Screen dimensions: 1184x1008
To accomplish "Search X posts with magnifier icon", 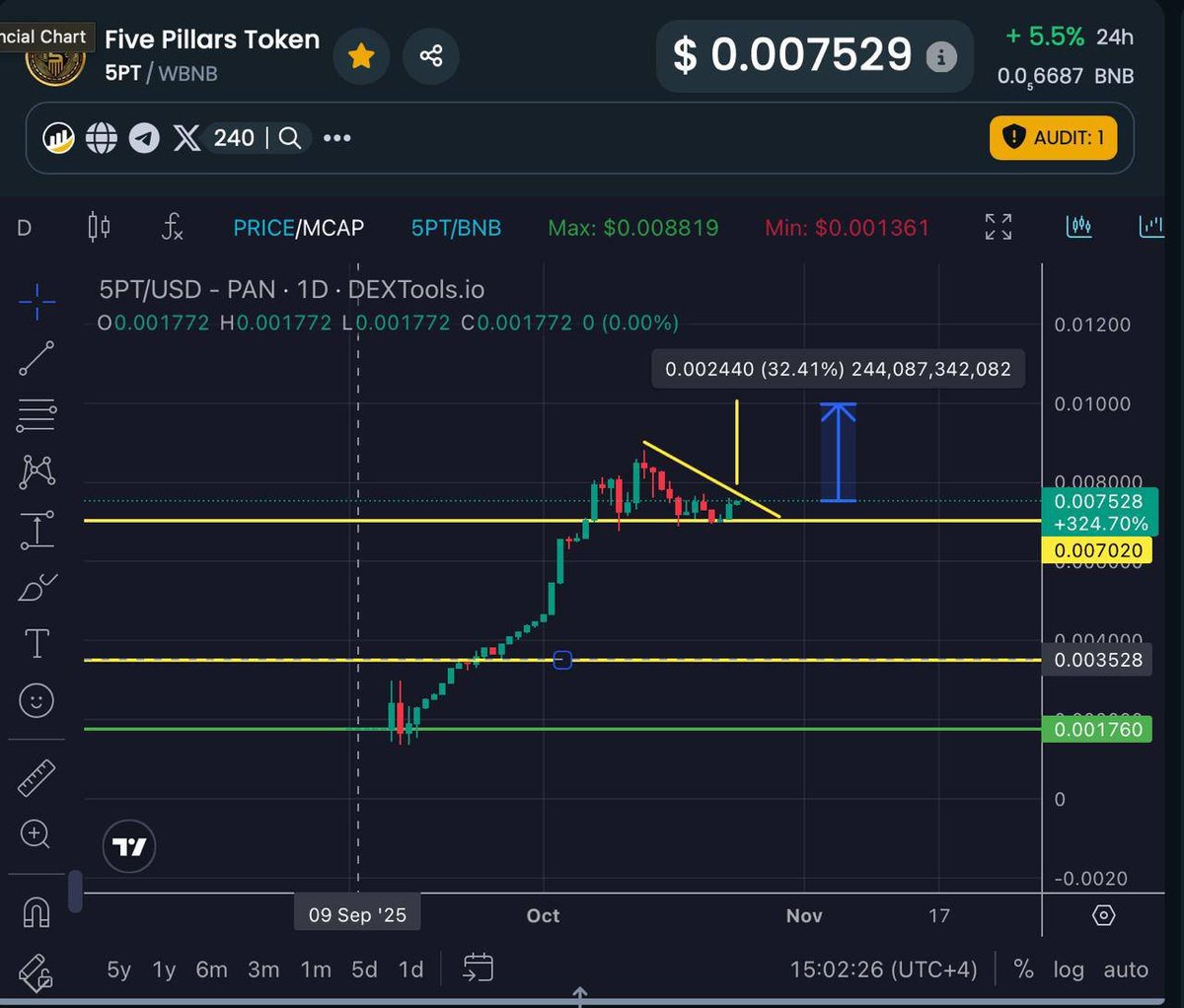I will click(289, 138).
